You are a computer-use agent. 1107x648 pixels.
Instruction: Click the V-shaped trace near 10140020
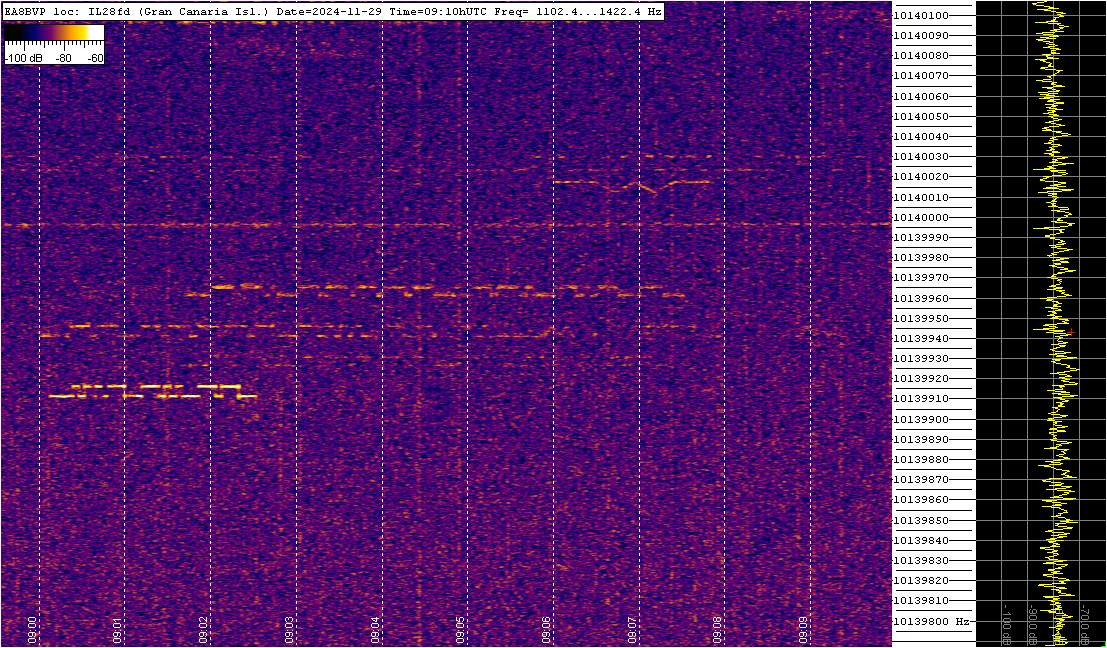click(630, 185)
